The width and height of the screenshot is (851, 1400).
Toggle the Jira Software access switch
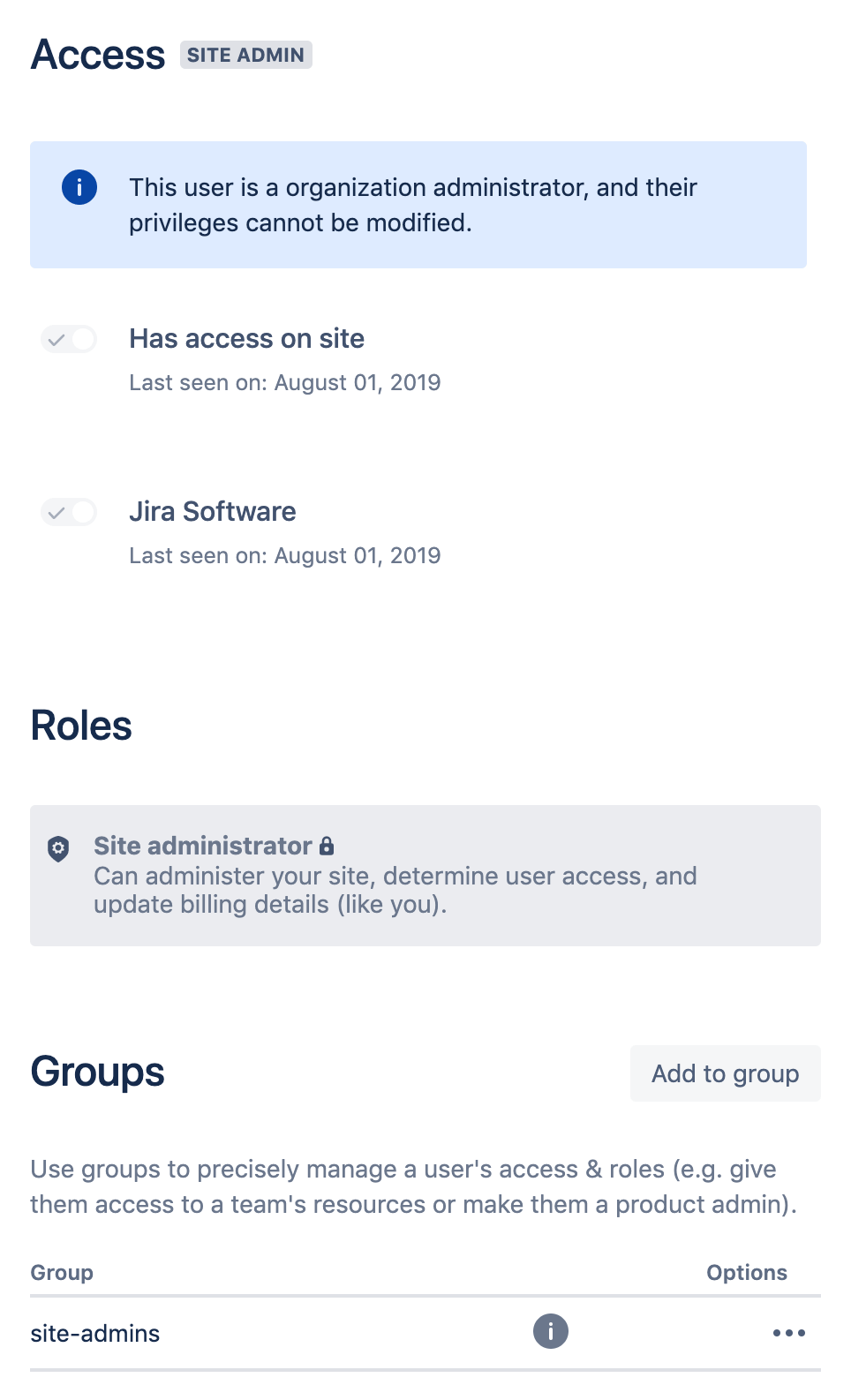coord(69,512)
